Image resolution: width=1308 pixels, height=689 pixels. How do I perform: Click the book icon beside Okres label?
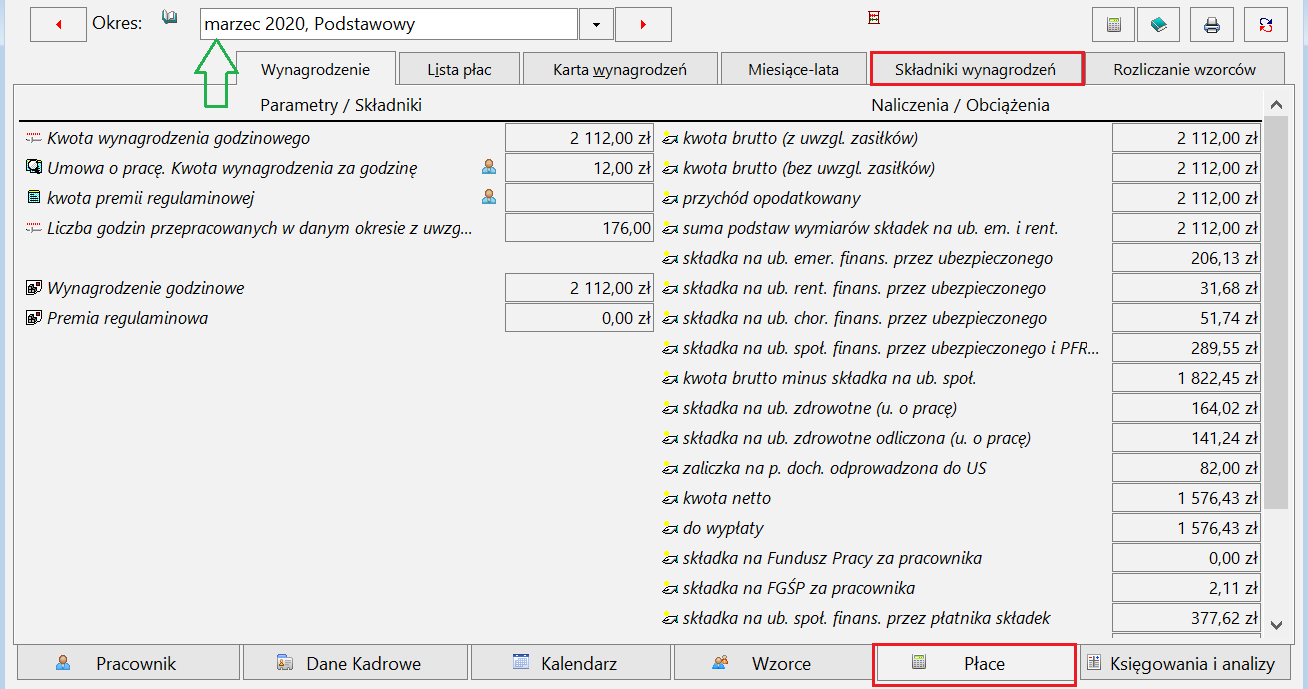pyautogui.click(x=169, y=18)
